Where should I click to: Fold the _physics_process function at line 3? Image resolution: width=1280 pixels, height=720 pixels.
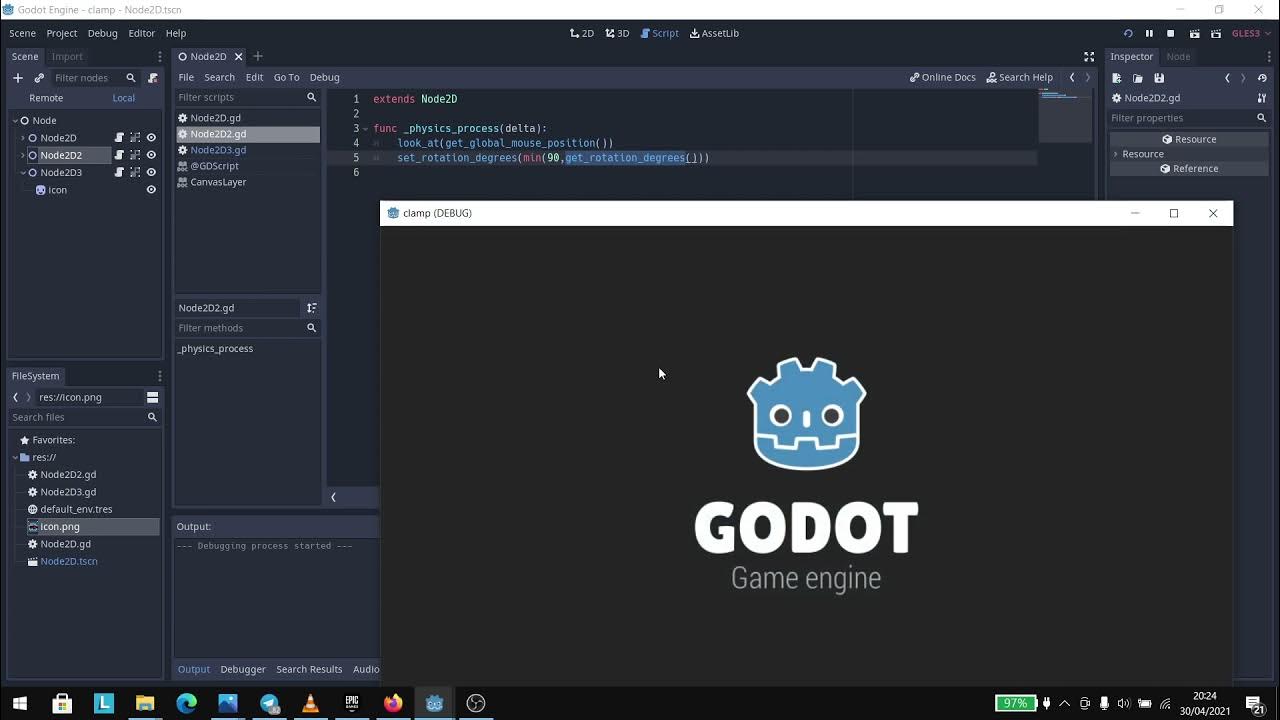(365, 129)
